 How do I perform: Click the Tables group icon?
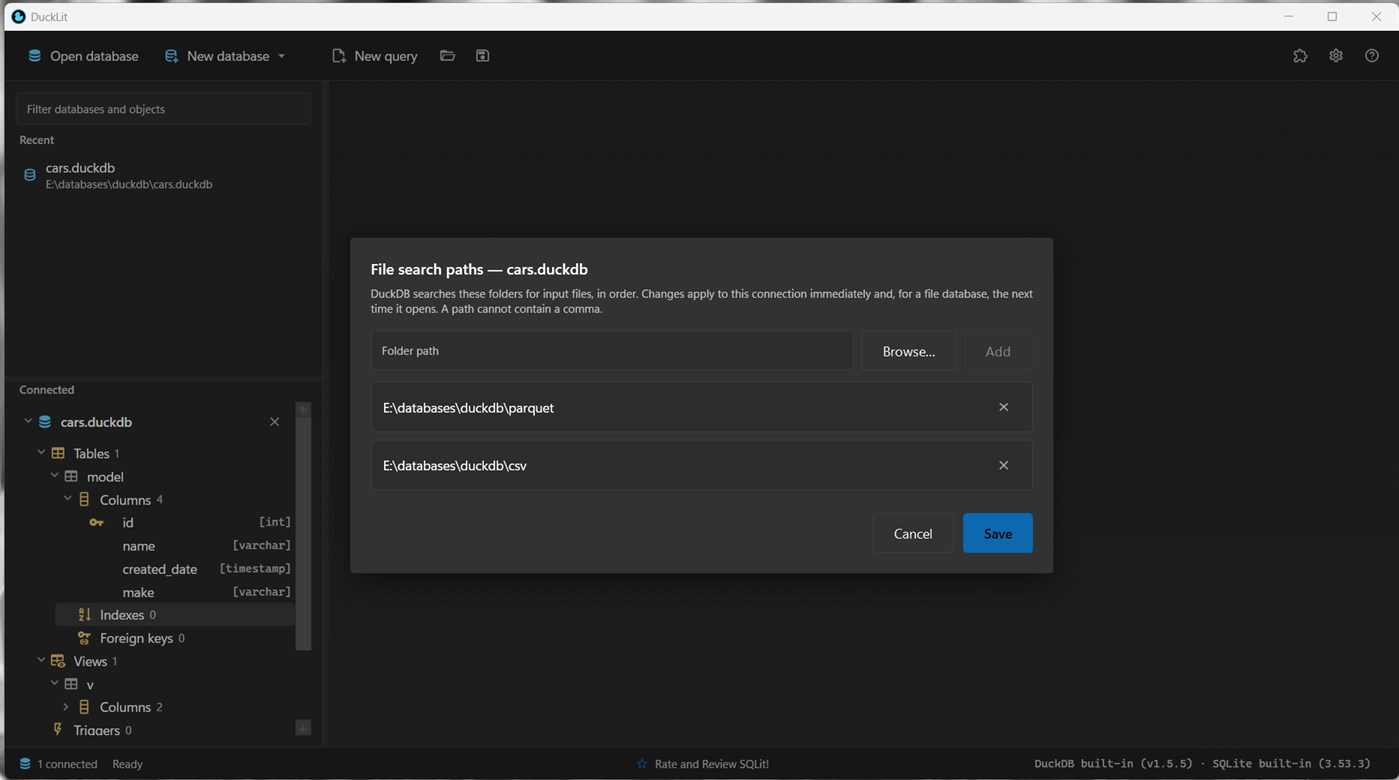pos(58,453)
